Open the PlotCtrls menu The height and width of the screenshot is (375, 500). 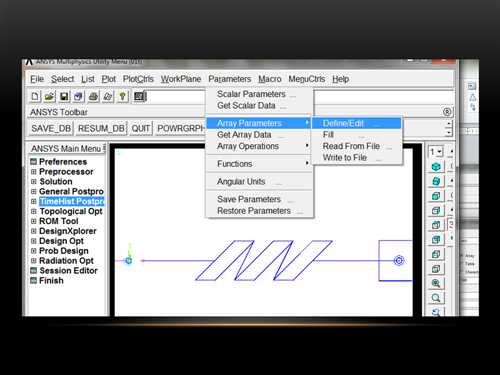[138, 79]
